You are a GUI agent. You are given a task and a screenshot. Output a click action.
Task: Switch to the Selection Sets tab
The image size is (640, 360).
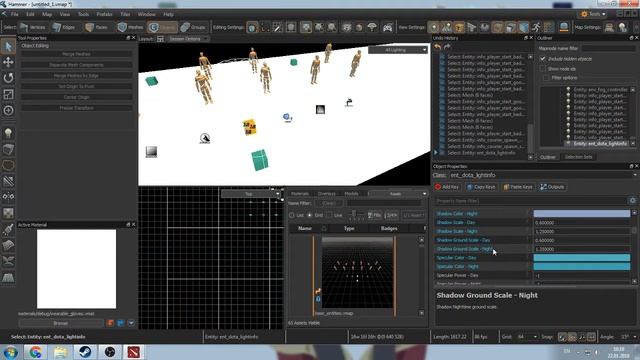(x=578, y=157)
